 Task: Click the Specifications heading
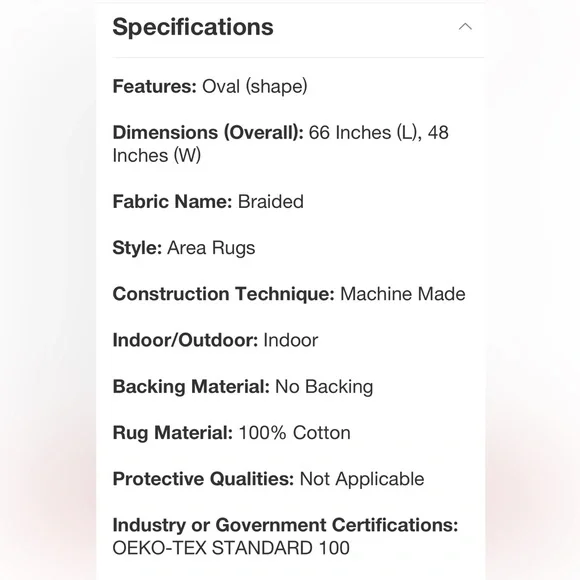point(193,27)
